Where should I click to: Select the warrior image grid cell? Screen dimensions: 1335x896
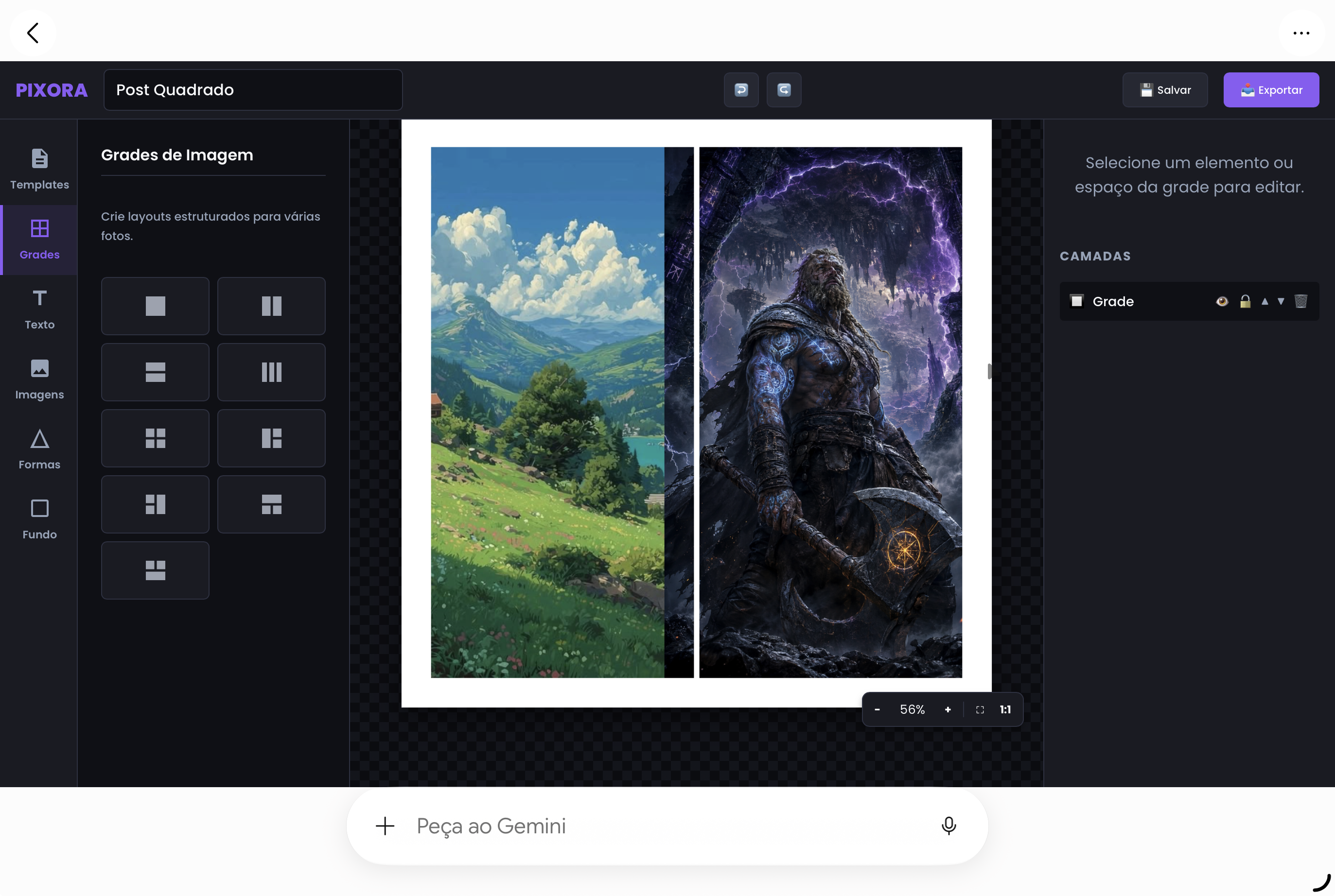pos(831,412)
